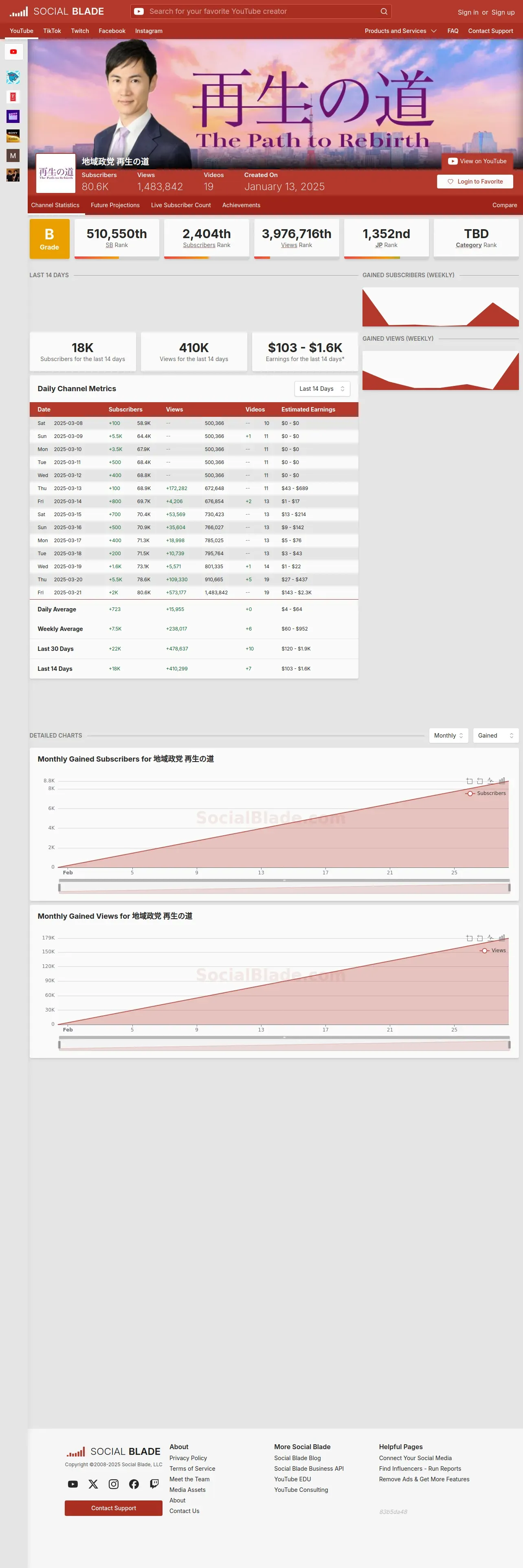Click the search magnifier icon
The image size is (523, 1568).
point(384,11)
